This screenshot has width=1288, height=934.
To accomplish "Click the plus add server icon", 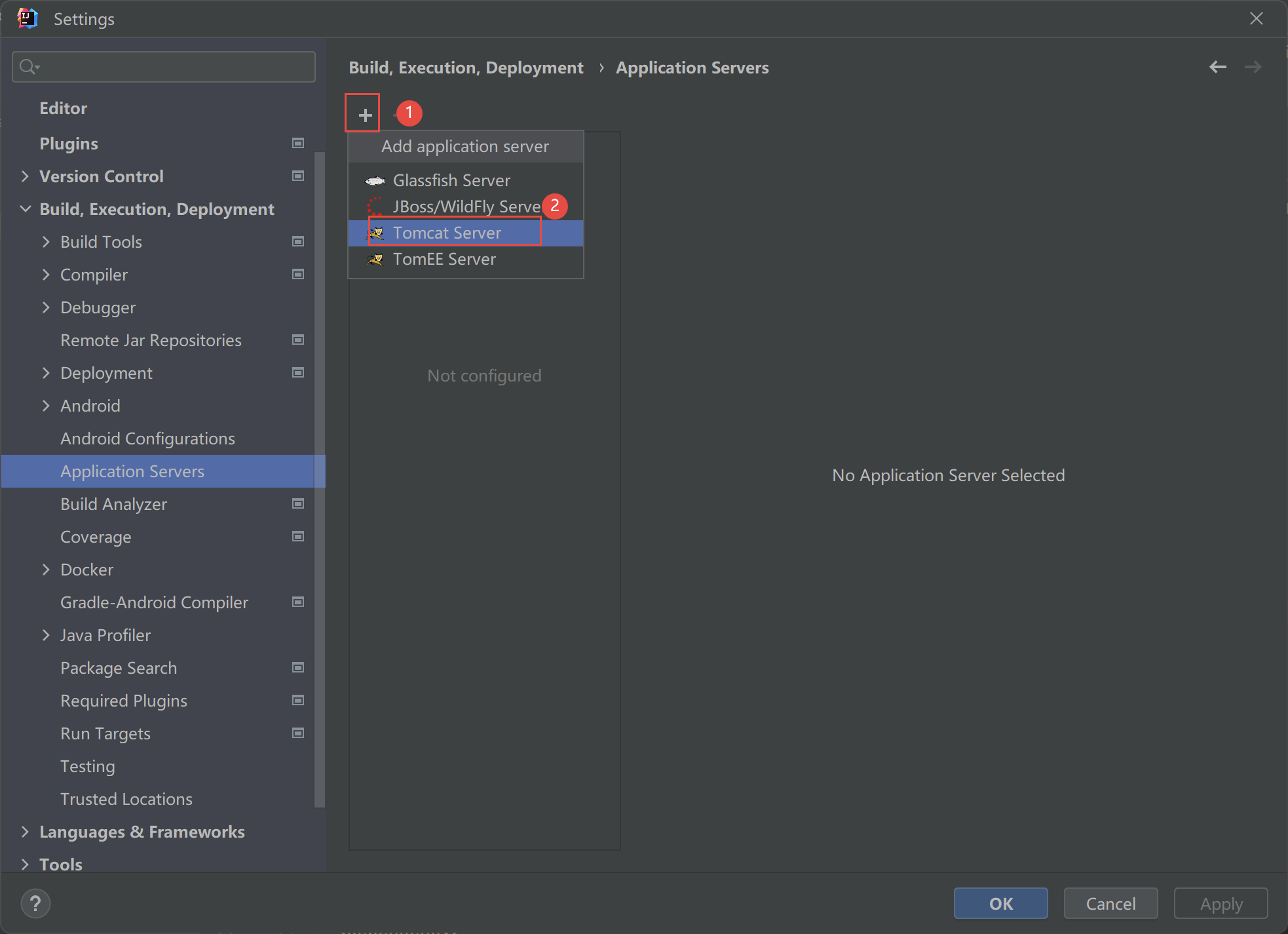I will pos(364,115).
